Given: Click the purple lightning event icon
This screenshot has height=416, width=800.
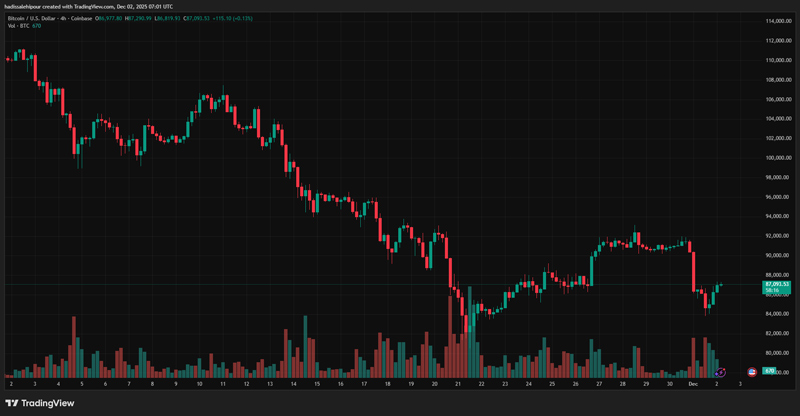Looking at the screenshot, I should click(719, 372).
